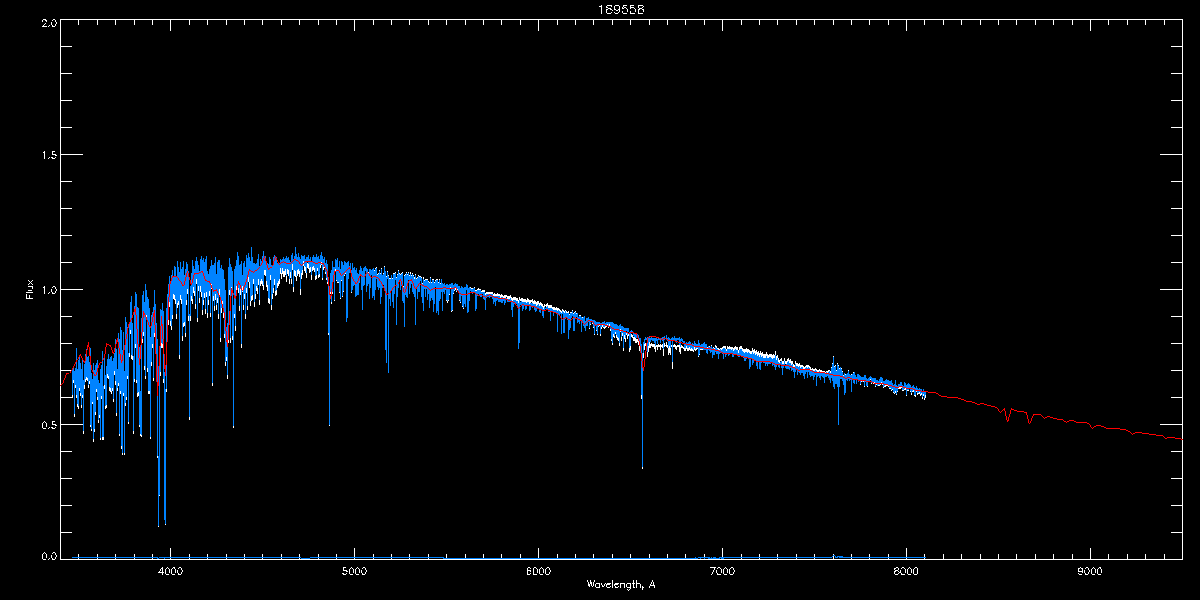Click the x-axis tick label 6000

(538, 572)
